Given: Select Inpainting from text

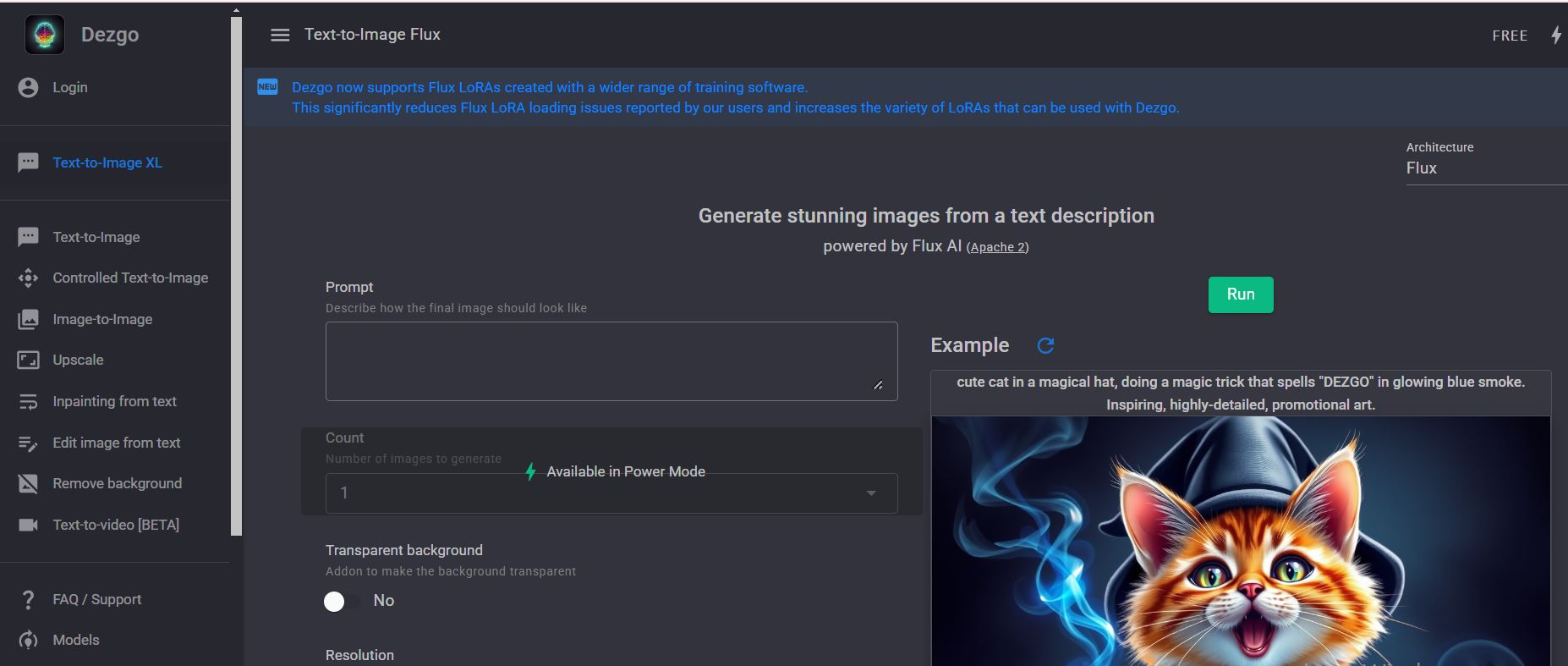Looking at the screenshot, I should (x=114, y=401).
